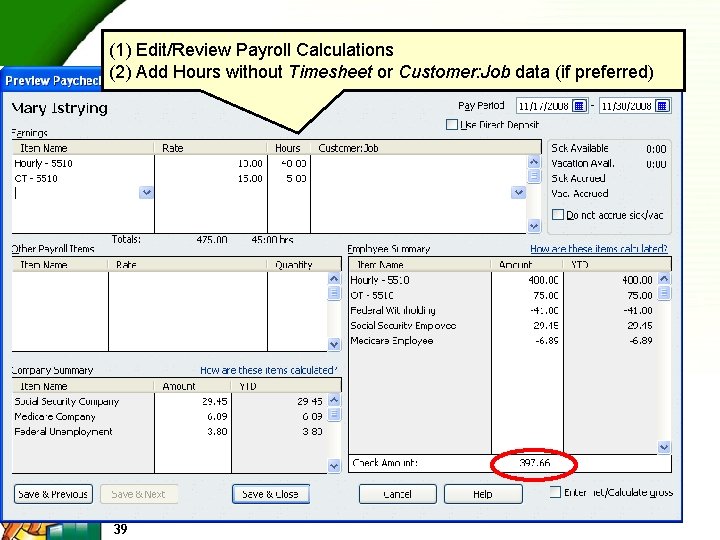
Task: Click the Save & Previous button
Action: (53, 494)
